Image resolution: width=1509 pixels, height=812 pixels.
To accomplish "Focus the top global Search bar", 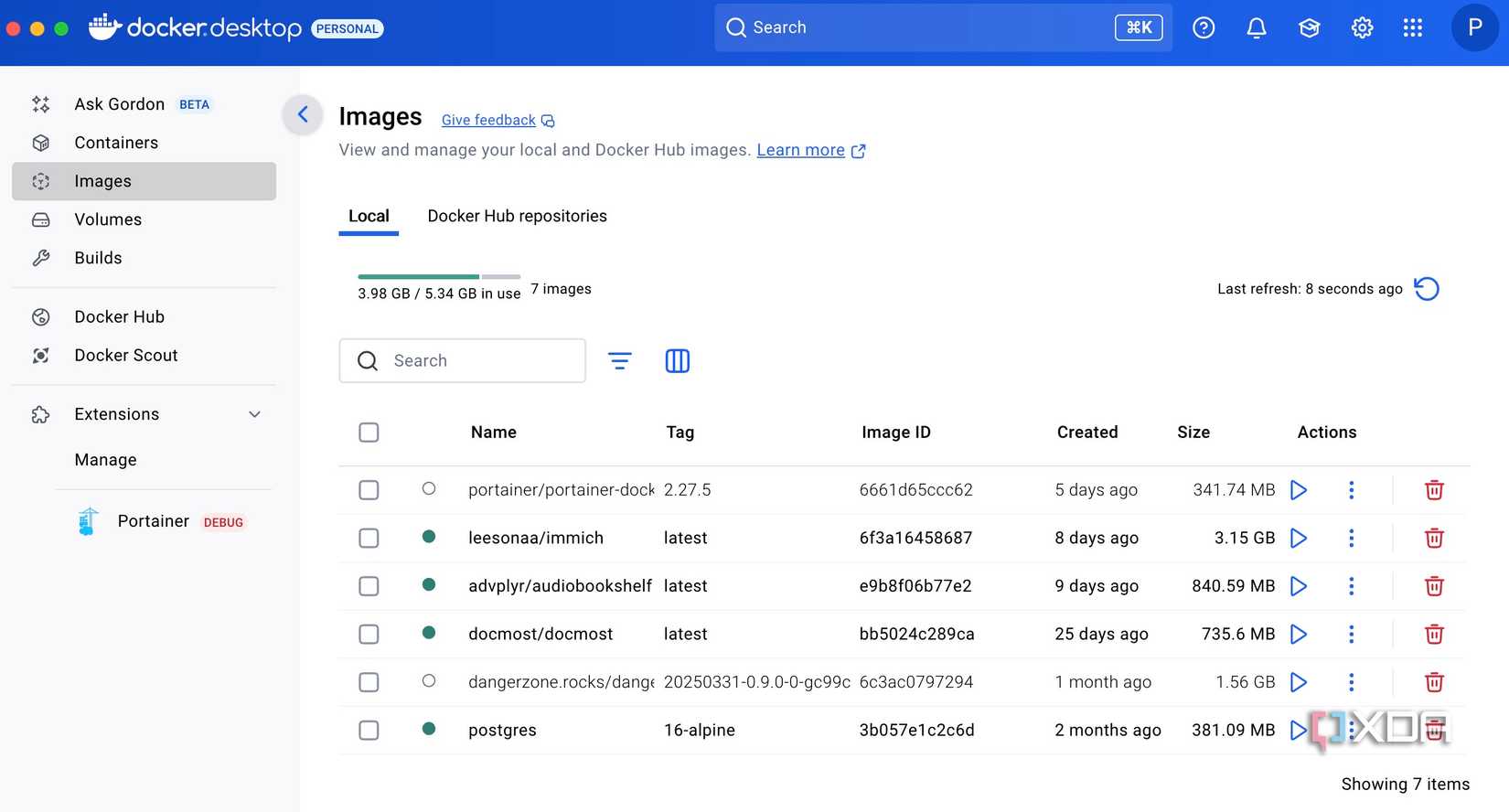I will [943, 27].
